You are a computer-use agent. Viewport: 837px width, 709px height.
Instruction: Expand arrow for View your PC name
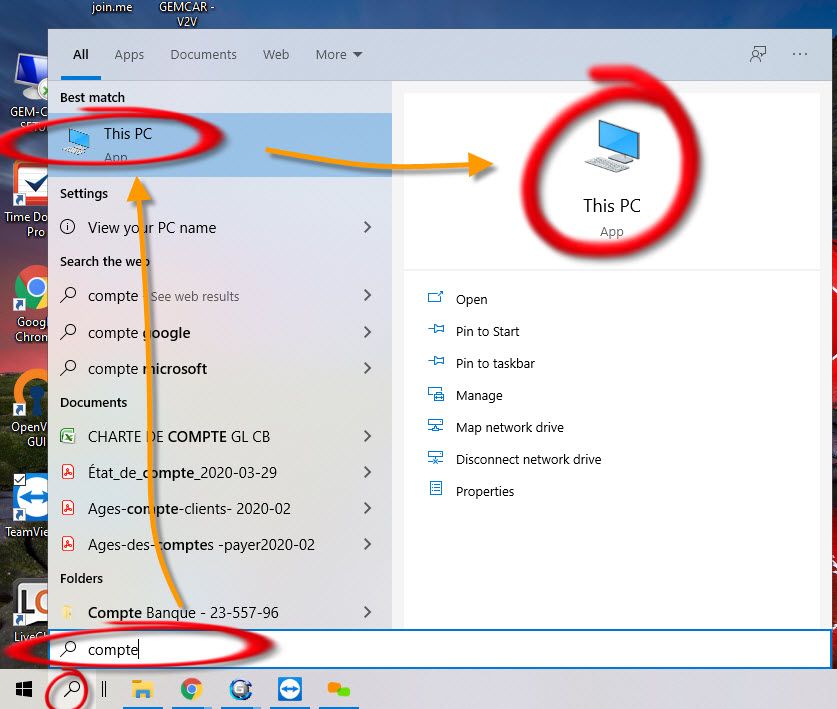pyautogui.click(x=368, y=228)
